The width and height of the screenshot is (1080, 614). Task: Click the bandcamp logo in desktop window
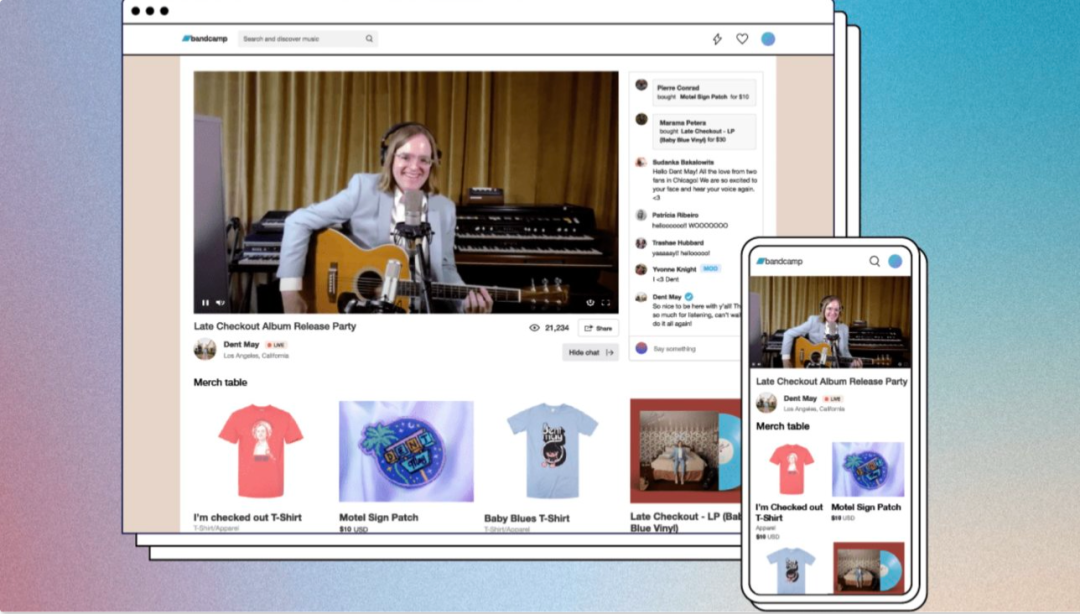pos(205,39)
